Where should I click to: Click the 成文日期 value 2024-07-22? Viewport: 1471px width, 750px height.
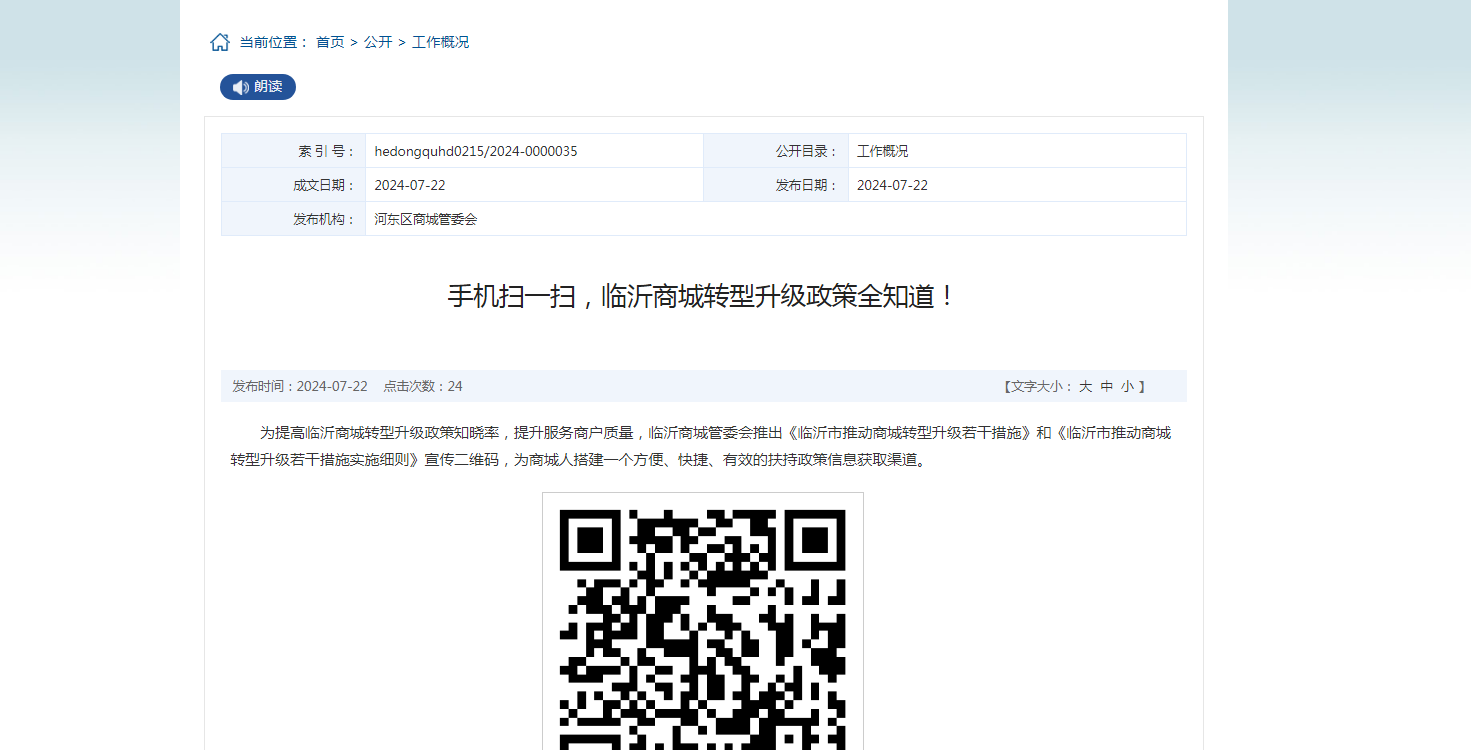(x=410, y=185)
